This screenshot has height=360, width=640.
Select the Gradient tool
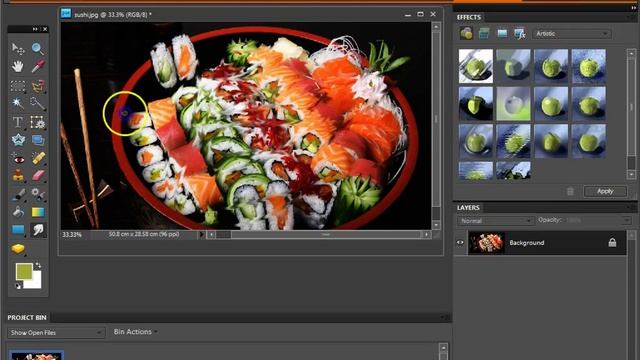pyautogui.click(x=38, y=212)
